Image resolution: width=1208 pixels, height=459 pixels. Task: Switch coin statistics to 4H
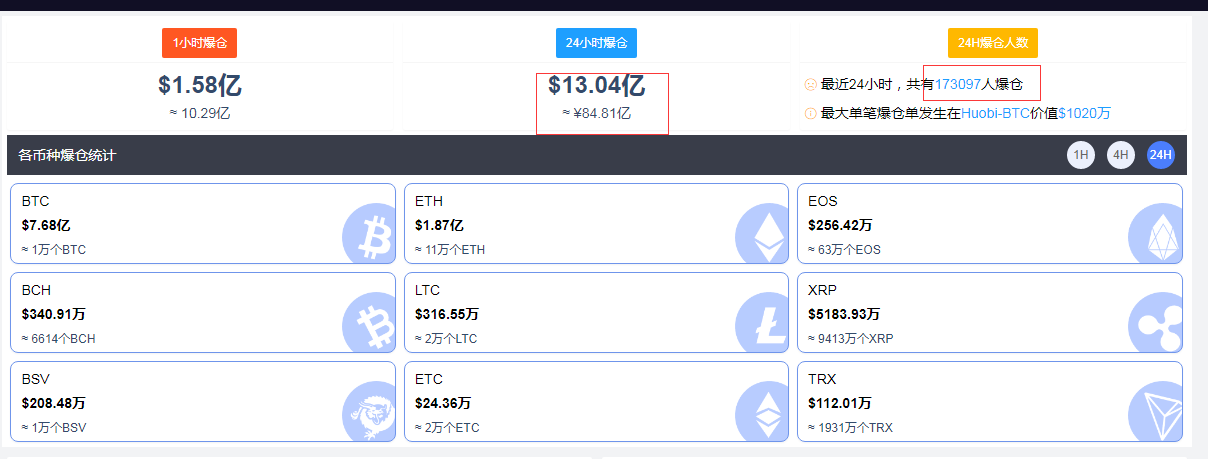[x=1121, y=155]
